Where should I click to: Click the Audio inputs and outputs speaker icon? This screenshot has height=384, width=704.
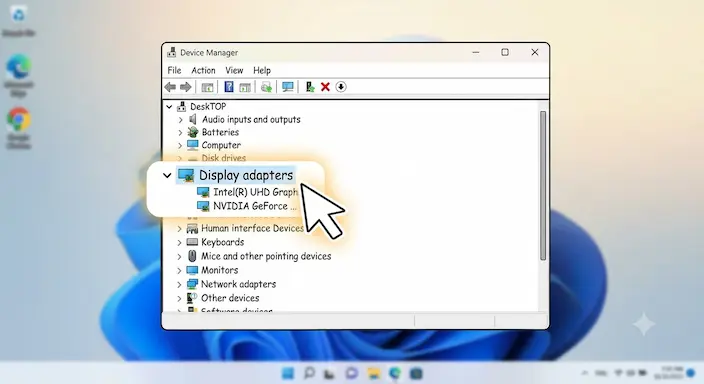[x=193, y=119]
